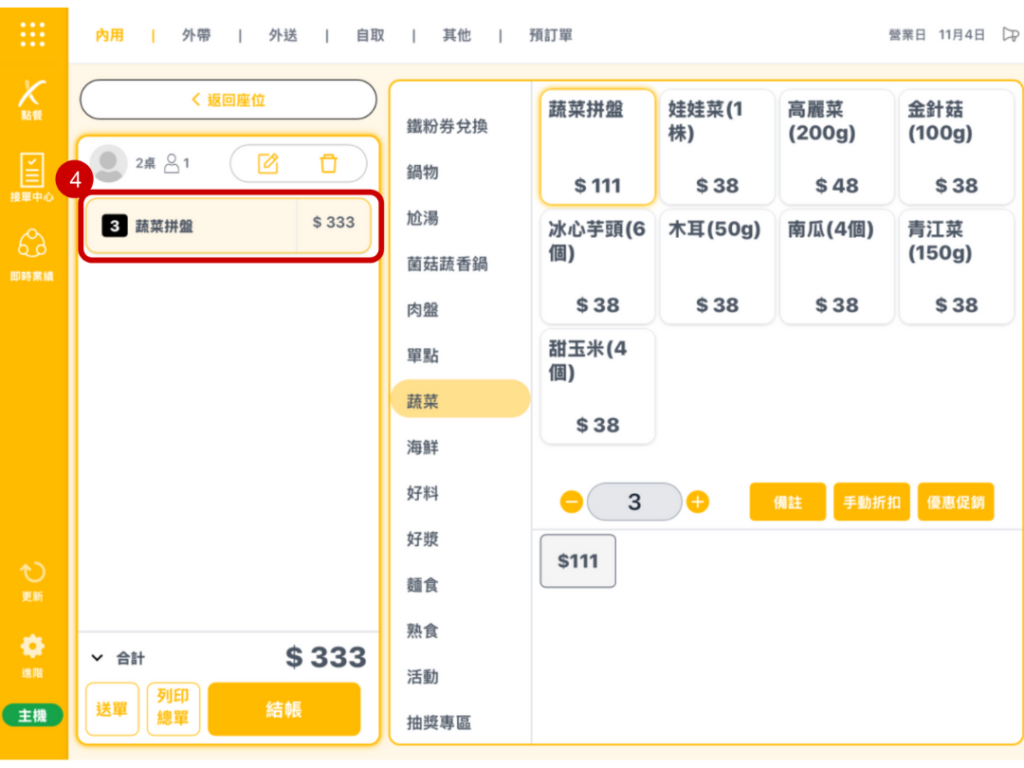Switch to the 外帶 takeout tab

pos(196,35)
